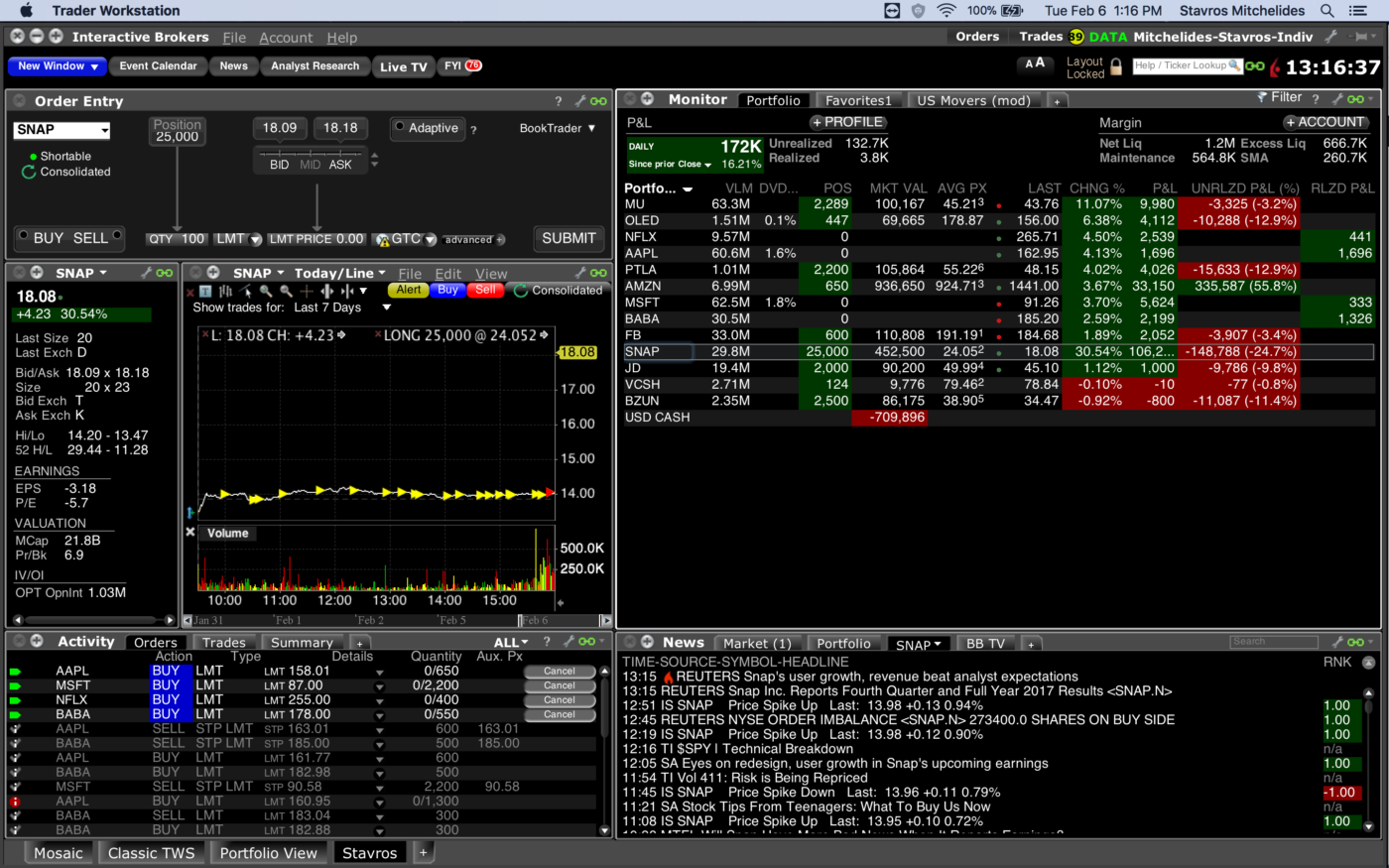Open the BookTrader dropdown
This screenshot has width=1389, height=868.
558,128
